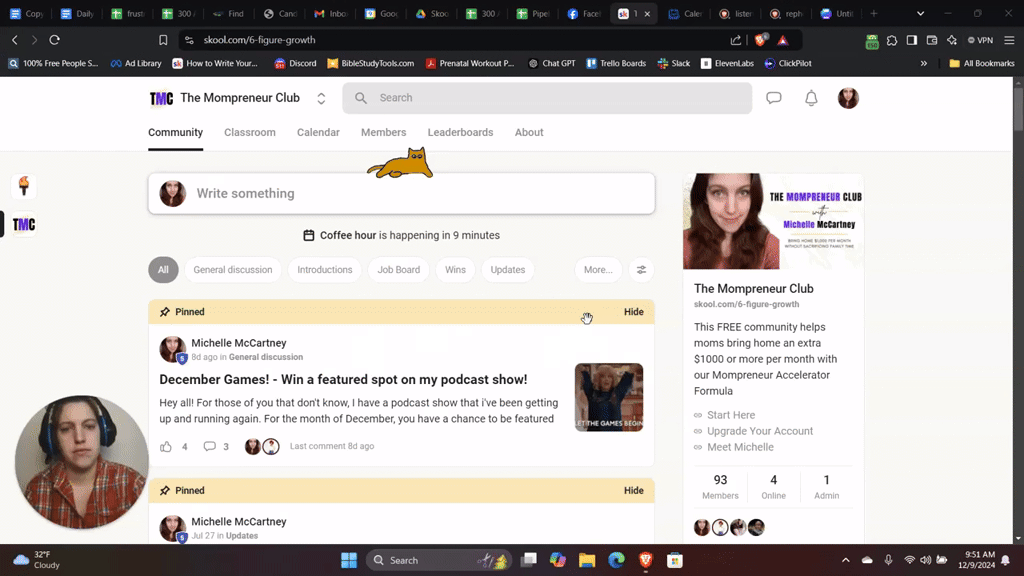
Task: Open the Brave VPN button
Action: (980, 40)
